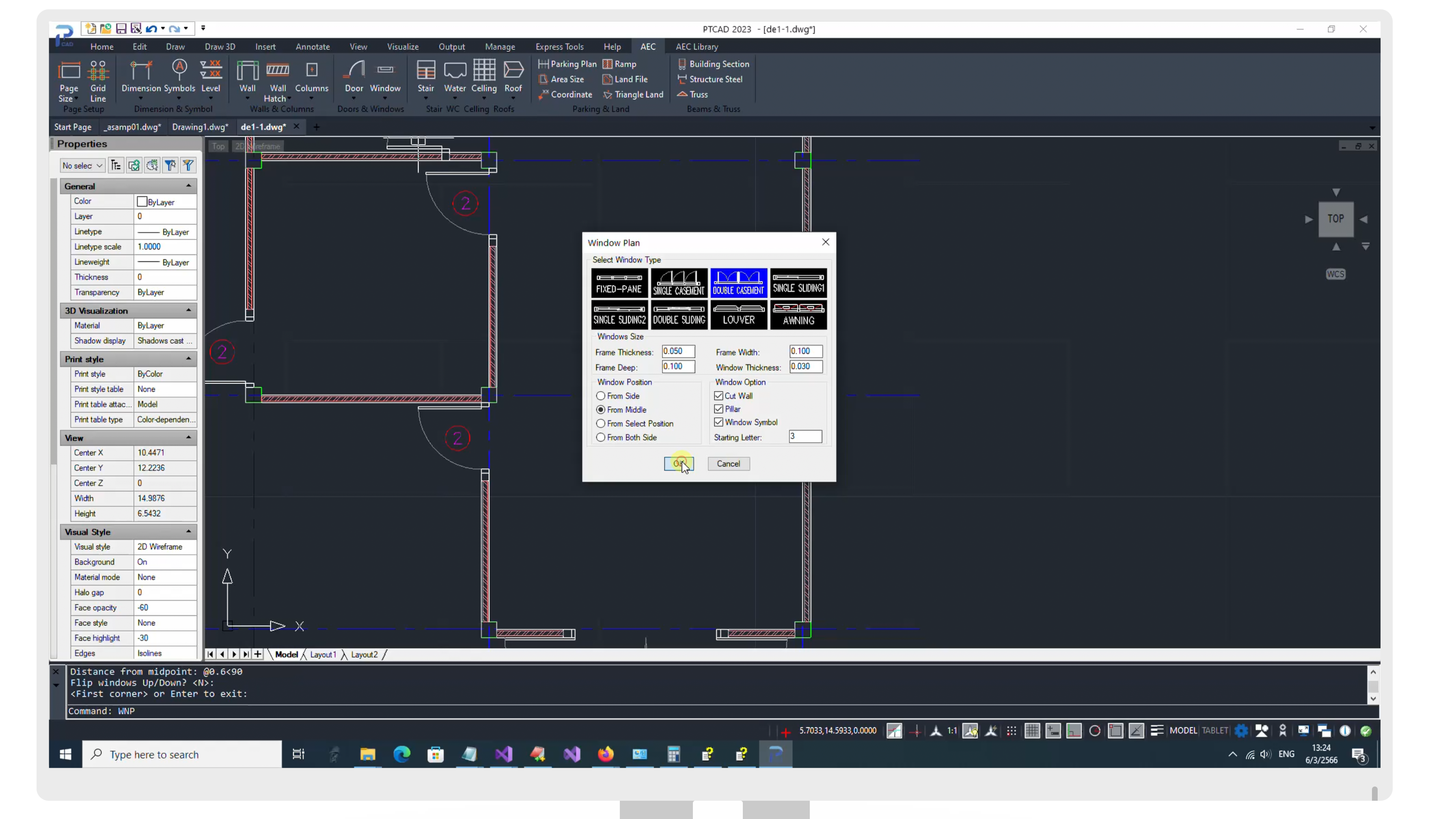Open the No selection dropdown
Image resolution: width=1456 pixels, height=819 pixels.
(82, 165)
